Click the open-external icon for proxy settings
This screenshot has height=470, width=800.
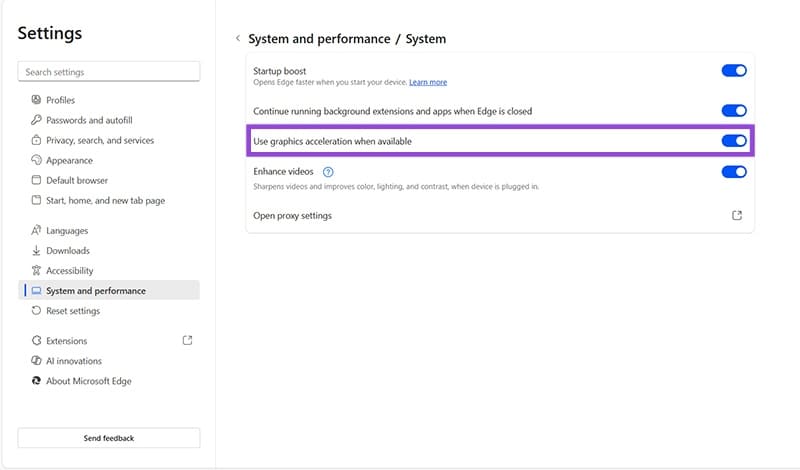737,215
